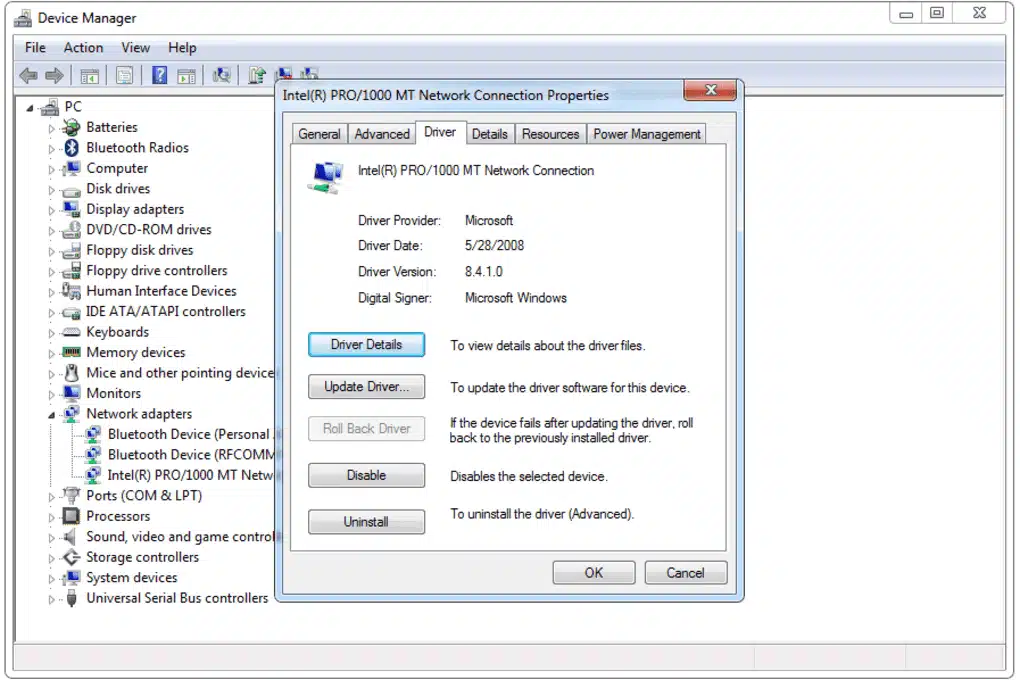The image size is (1020, 680).
Task: Click the blue Help question mark icon
Action: 159,75
